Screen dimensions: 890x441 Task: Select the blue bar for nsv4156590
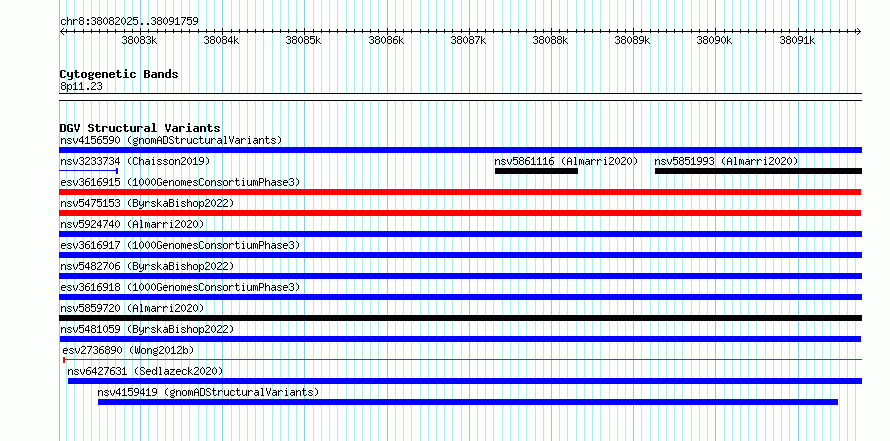pos(460,150)
